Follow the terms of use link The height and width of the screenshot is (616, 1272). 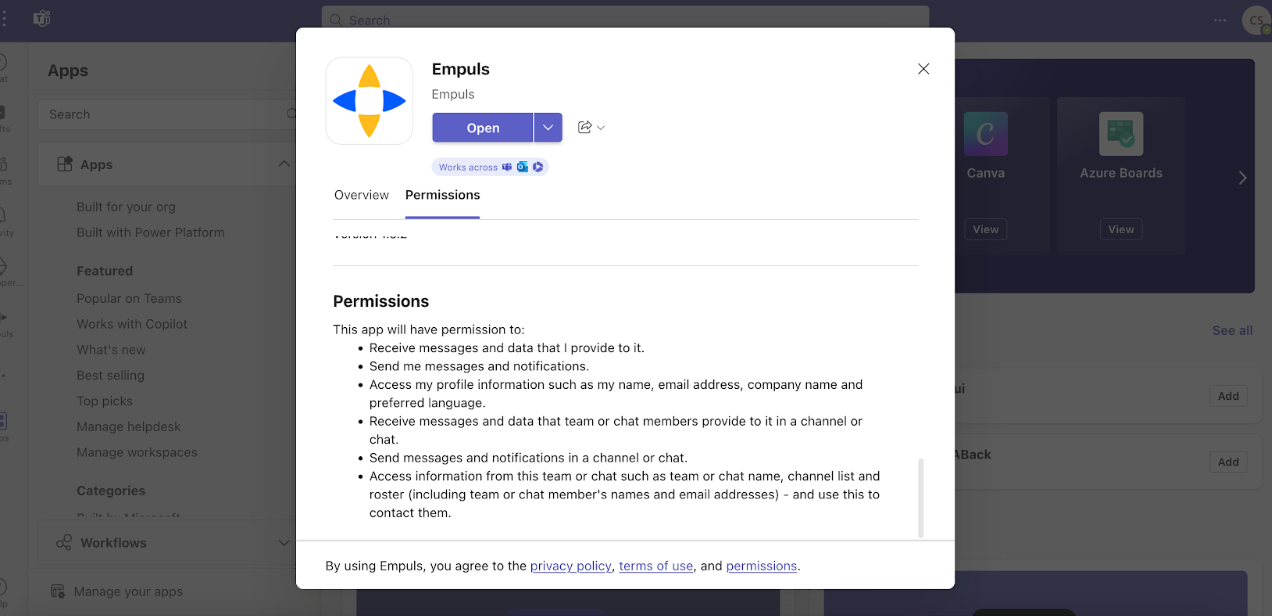(656, 566)
